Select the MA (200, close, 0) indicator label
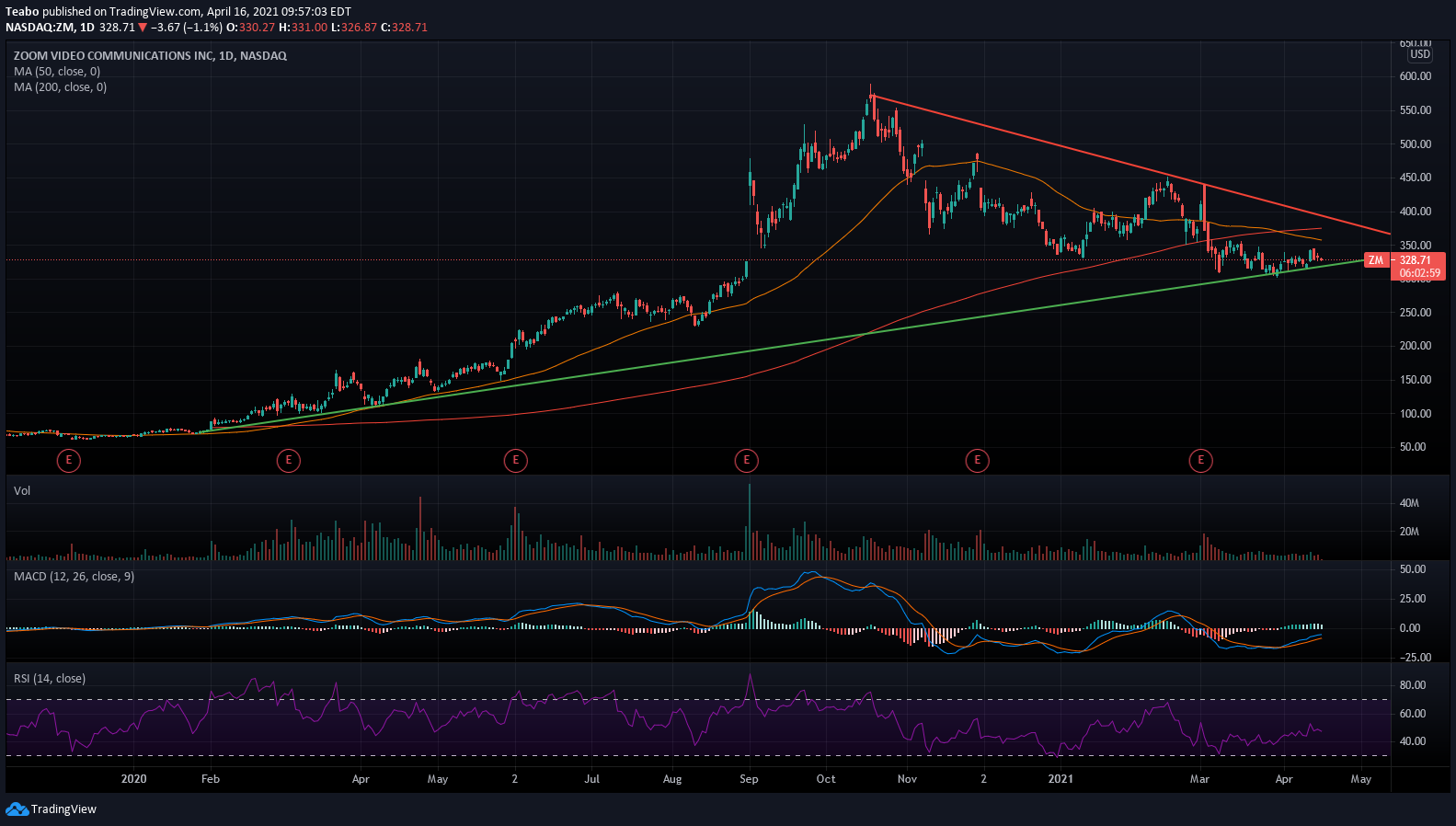This screenshot has width=1456, height=826. coord(60,87)
